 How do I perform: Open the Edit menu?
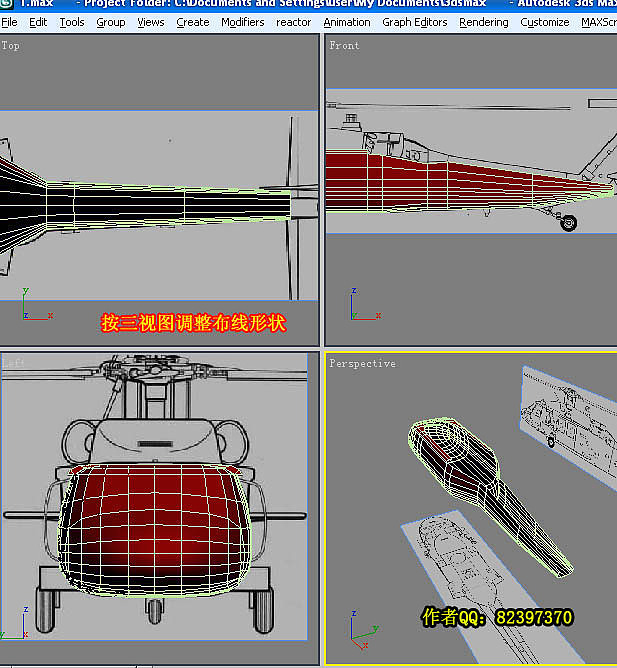coord(38,22)
